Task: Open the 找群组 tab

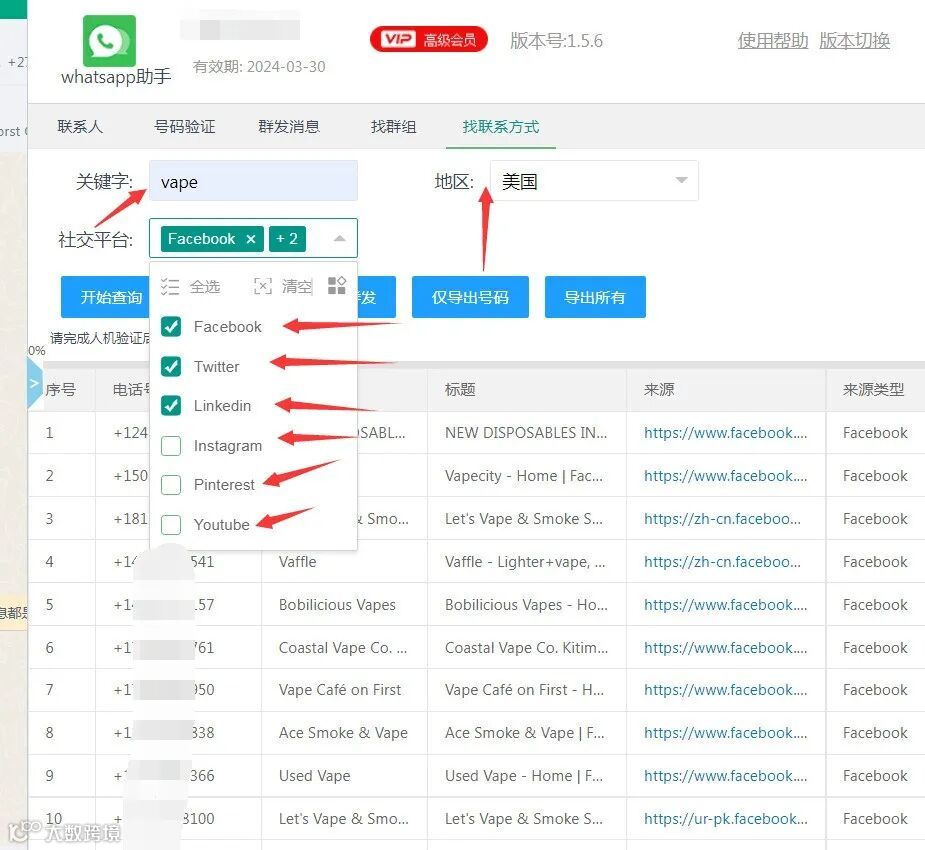Action: click(393, 126)
